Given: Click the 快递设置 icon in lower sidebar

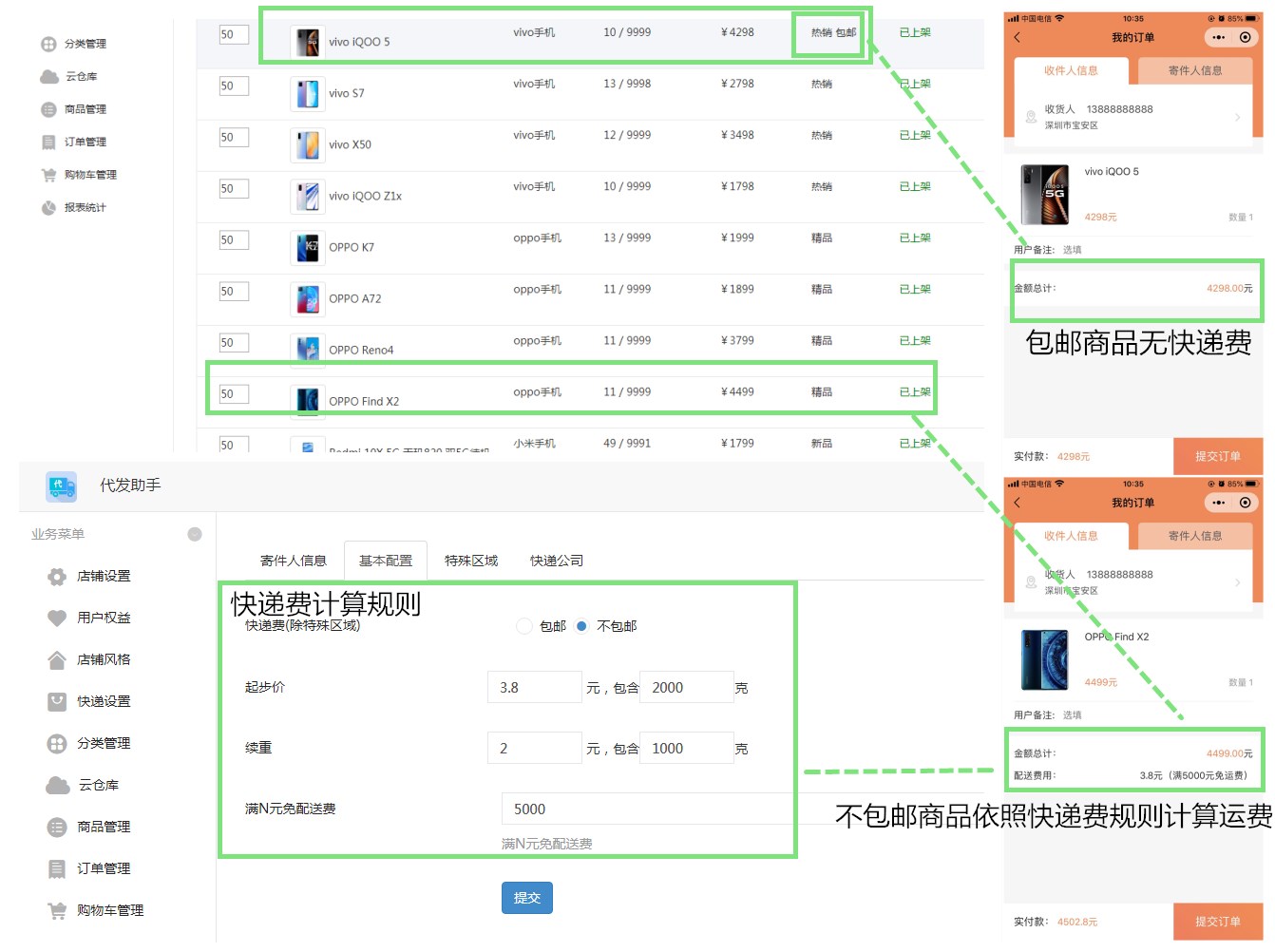Looking at the screenshot, I should [x=57, y=702].
